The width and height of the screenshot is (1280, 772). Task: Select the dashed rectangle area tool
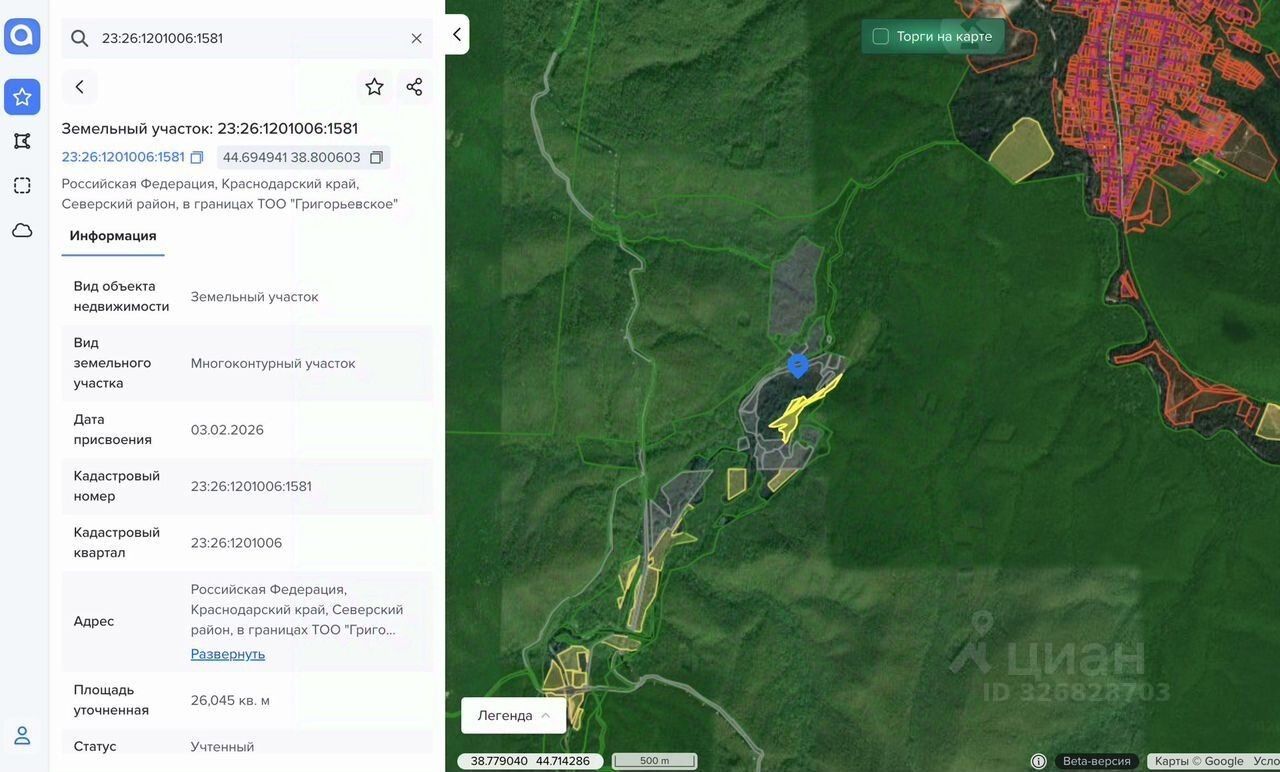22,185
